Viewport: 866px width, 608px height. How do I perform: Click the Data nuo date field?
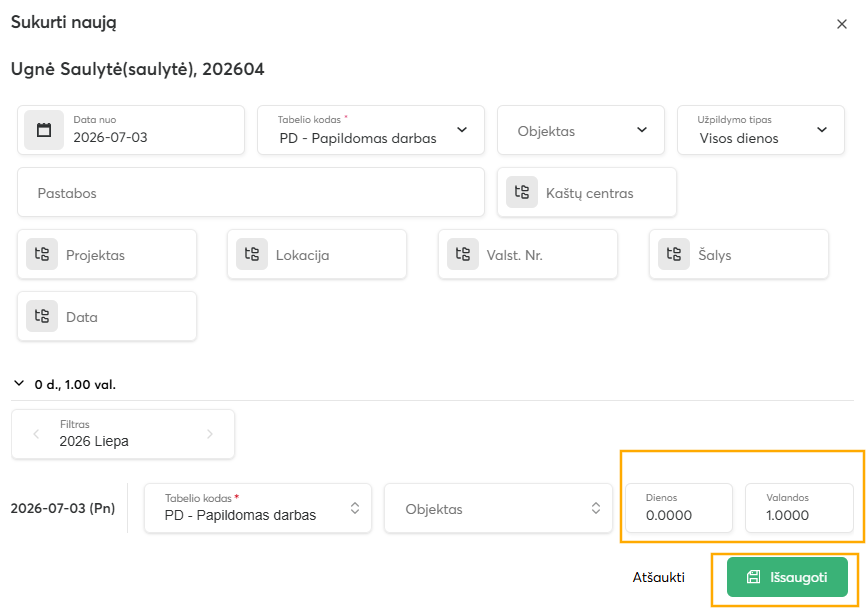131,130
